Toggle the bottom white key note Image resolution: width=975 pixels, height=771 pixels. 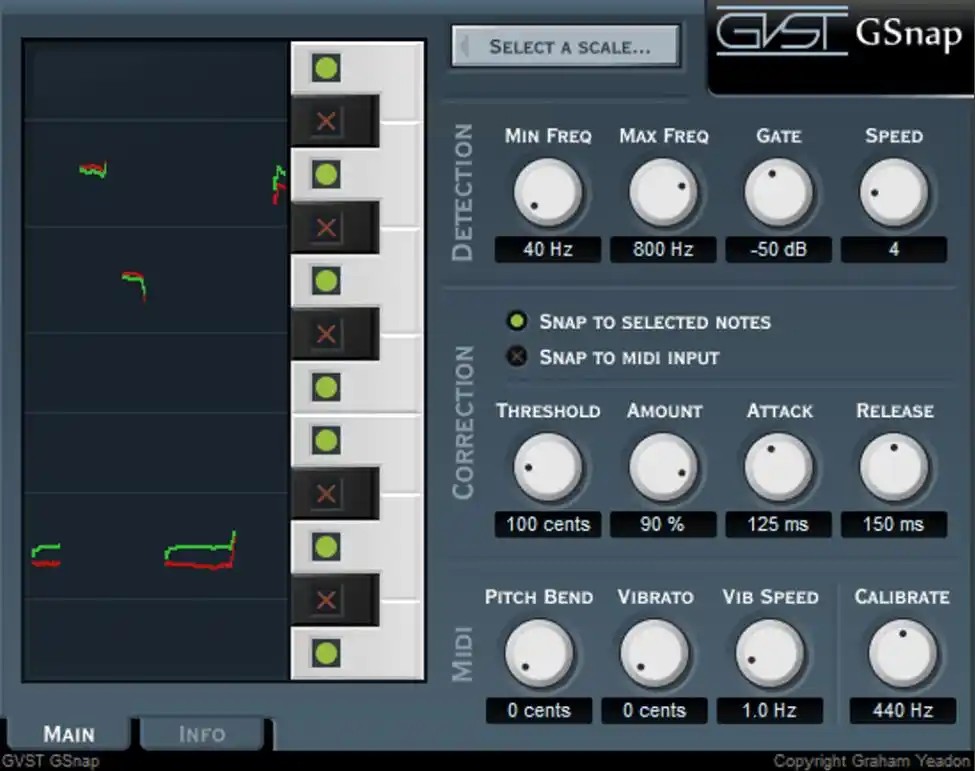[x=326, y=653]
